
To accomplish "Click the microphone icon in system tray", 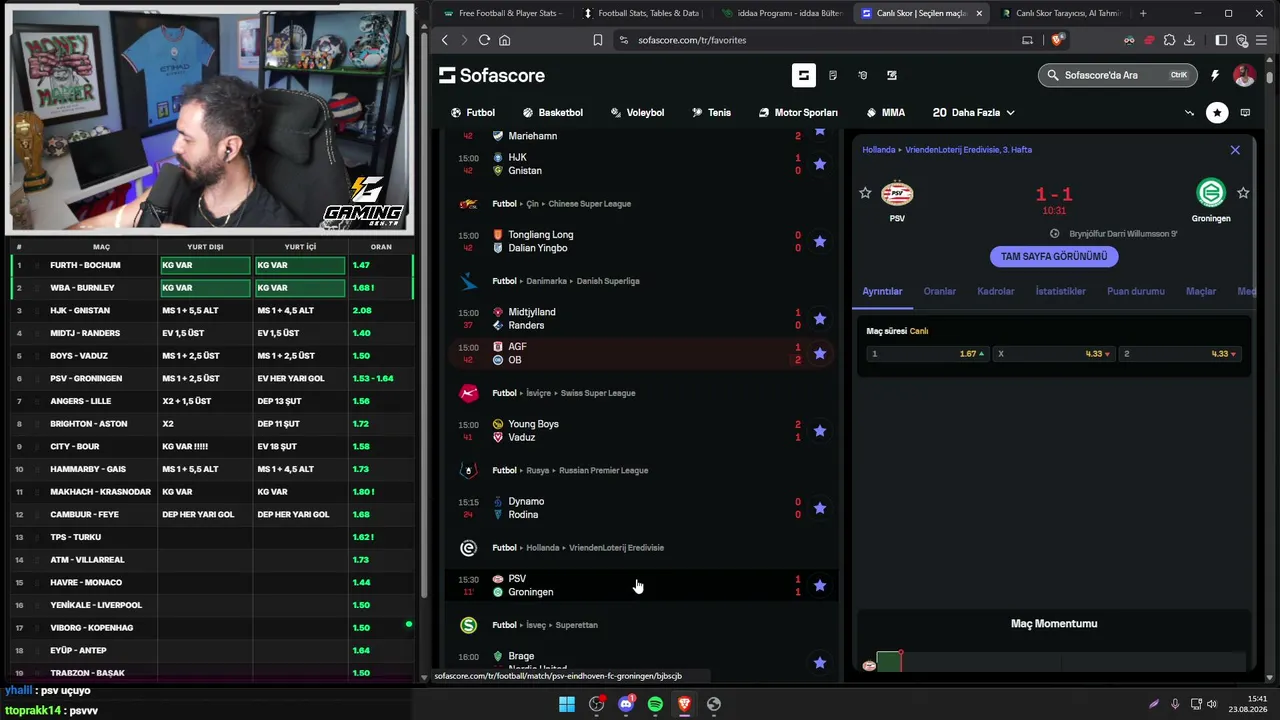I will pyautogui.click(x=1175, y=704).
